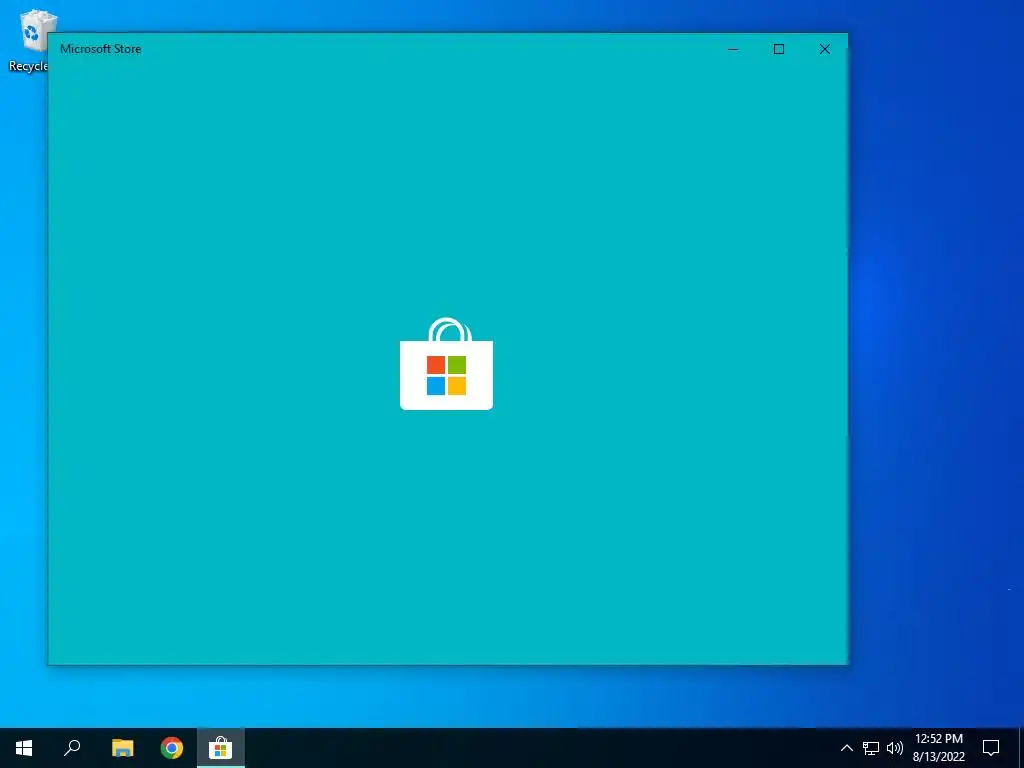
Task: Open the volume speaker icon
Action: pos(895,748)
